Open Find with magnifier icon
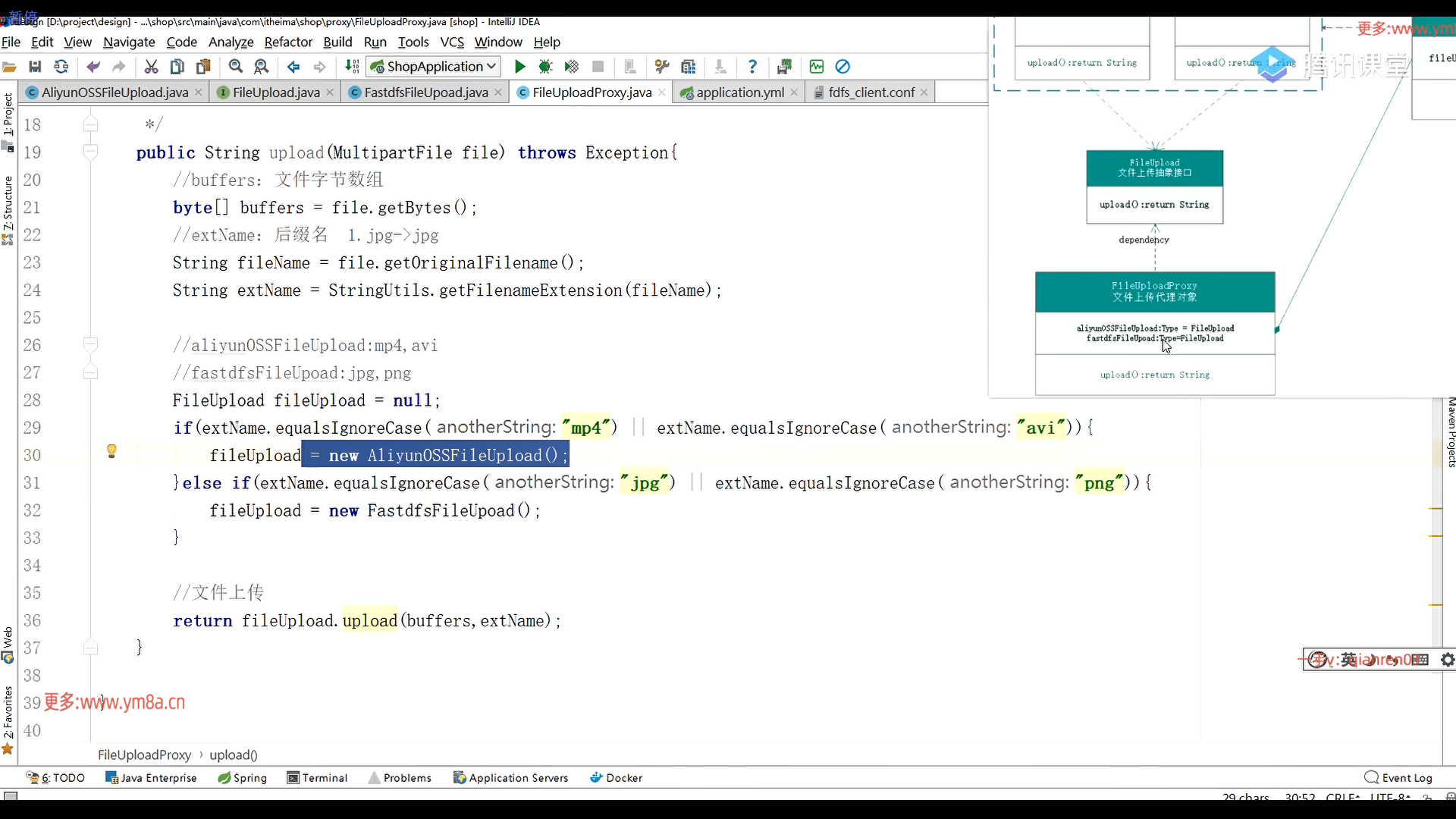 [x=236, y=67]
